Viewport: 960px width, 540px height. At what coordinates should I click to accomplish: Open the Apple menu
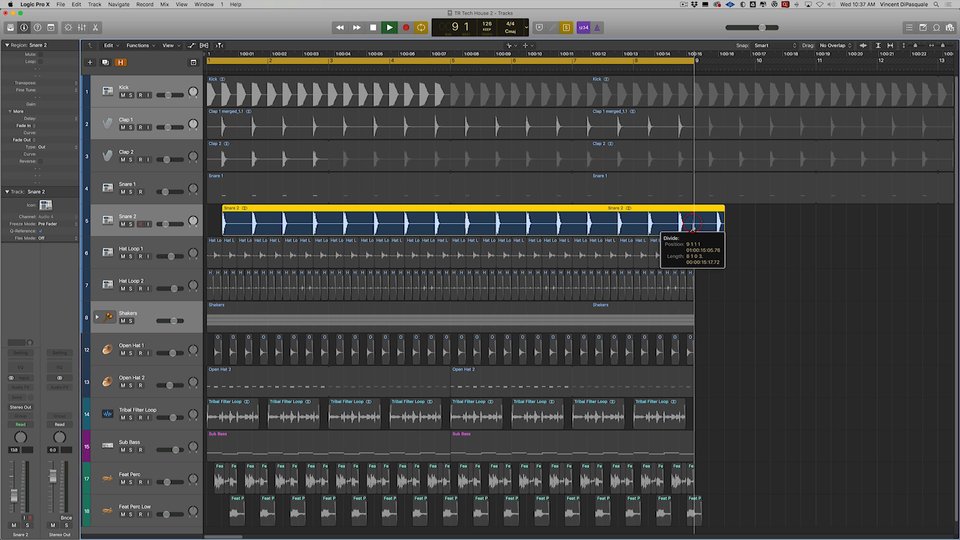[x=10, y=4]
